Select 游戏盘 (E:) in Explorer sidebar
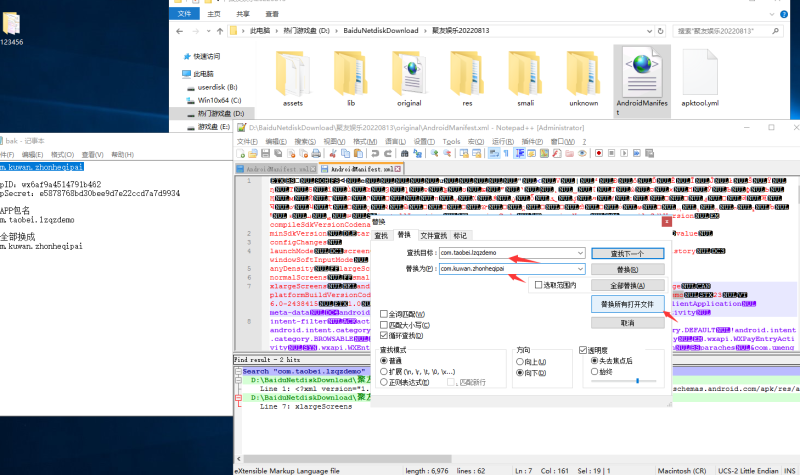 tap(214, 127)
